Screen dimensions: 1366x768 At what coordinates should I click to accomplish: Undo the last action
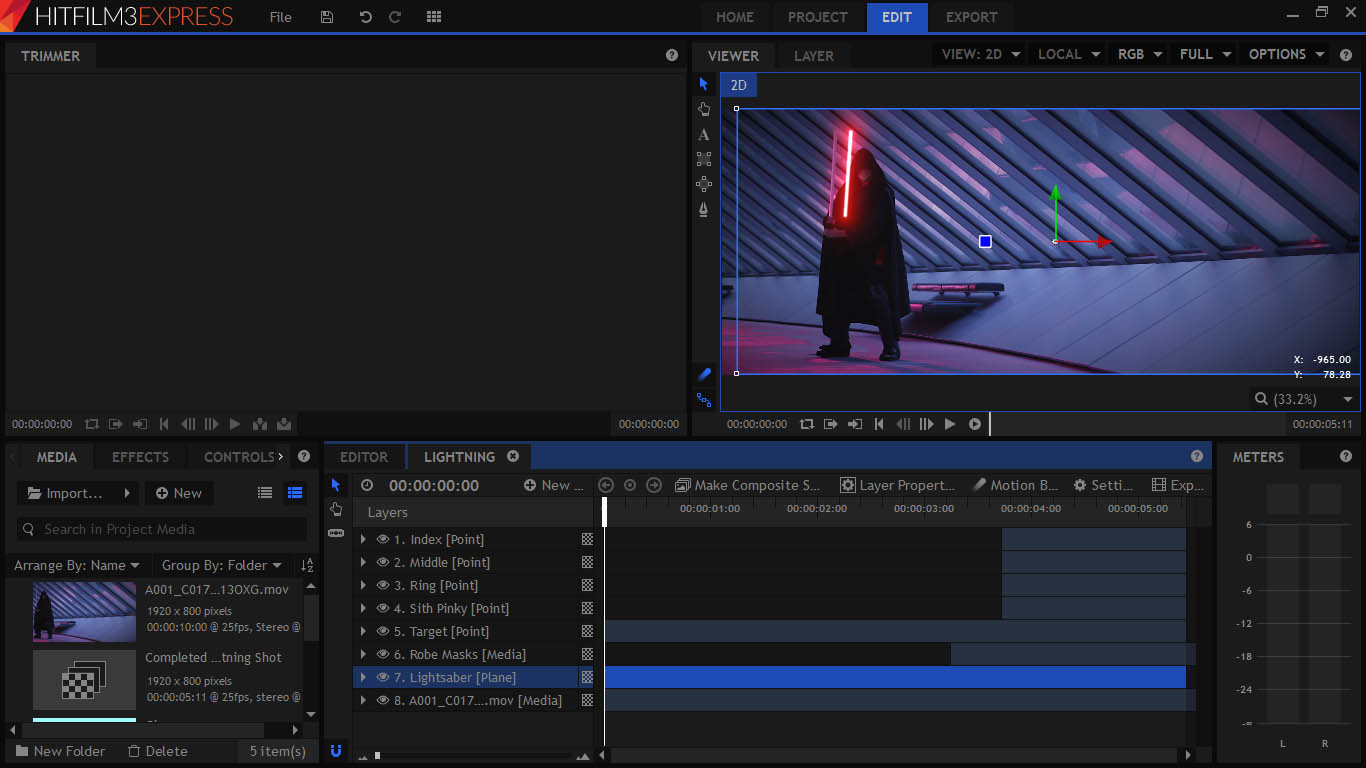click(365, 17)
